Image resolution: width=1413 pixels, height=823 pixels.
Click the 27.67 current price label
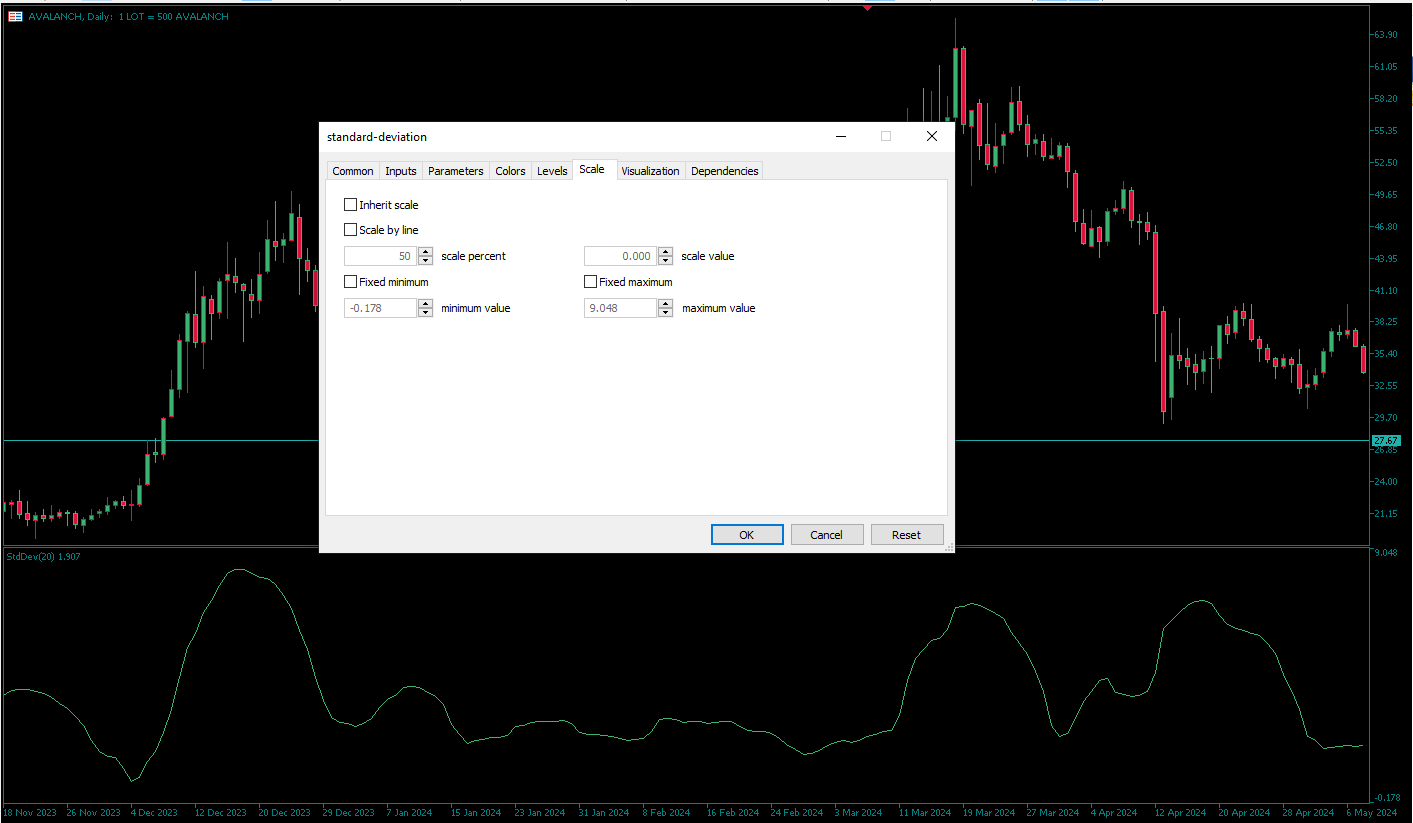[1386, 441]
